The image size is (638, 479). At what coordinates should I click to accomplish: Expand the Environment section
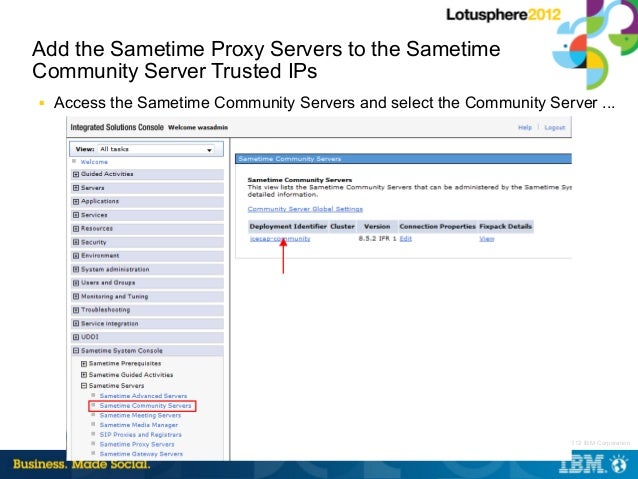click(76, 256)
